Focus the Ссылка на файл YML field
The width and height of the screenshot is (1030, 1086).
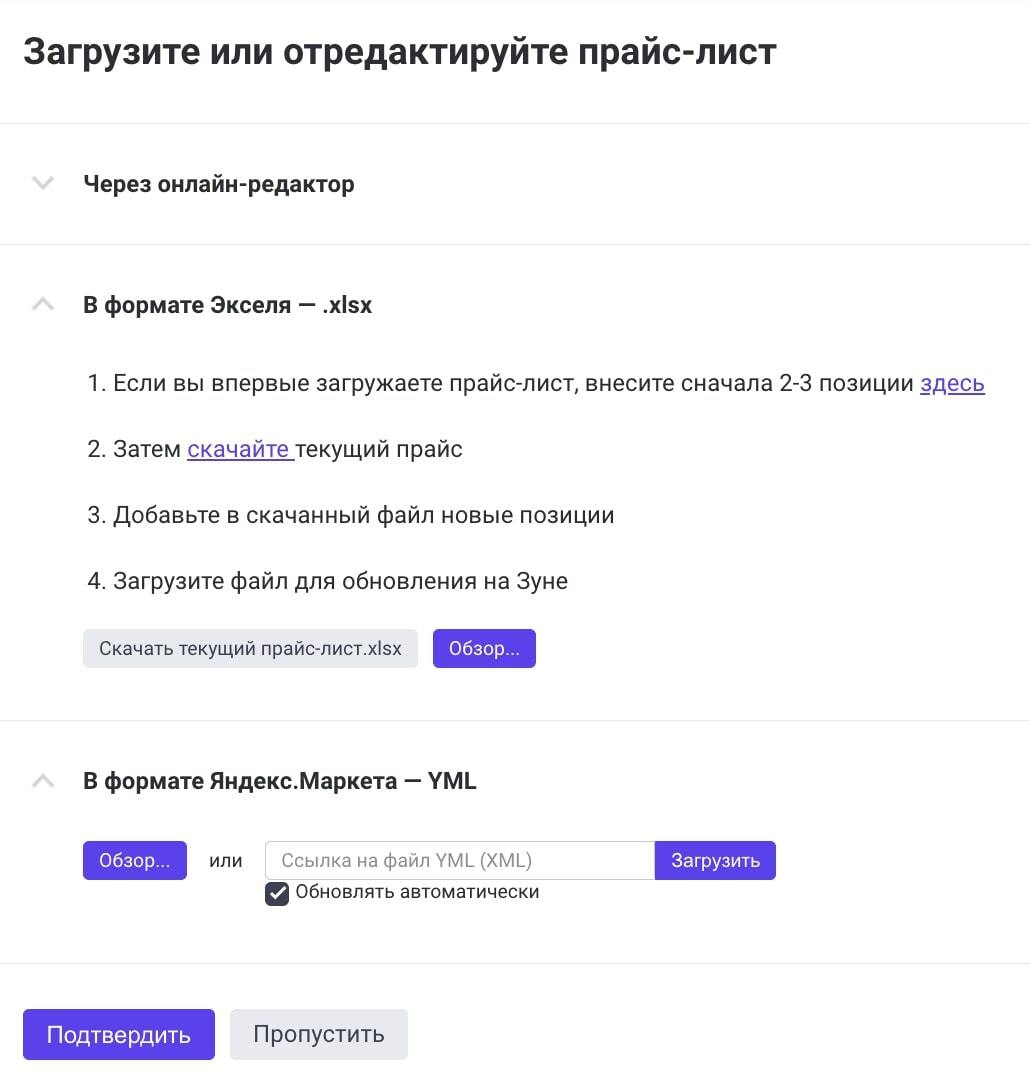[x=460, y=860]
